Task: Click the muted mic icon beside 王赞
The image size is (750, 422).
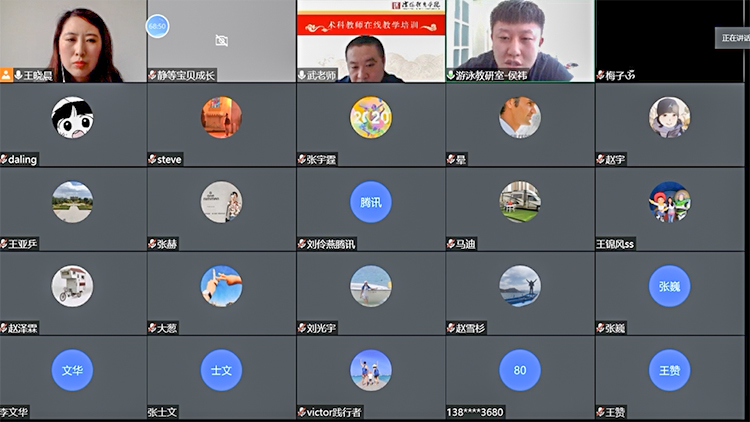Action: pyautogui.click(x=601, y=412)
